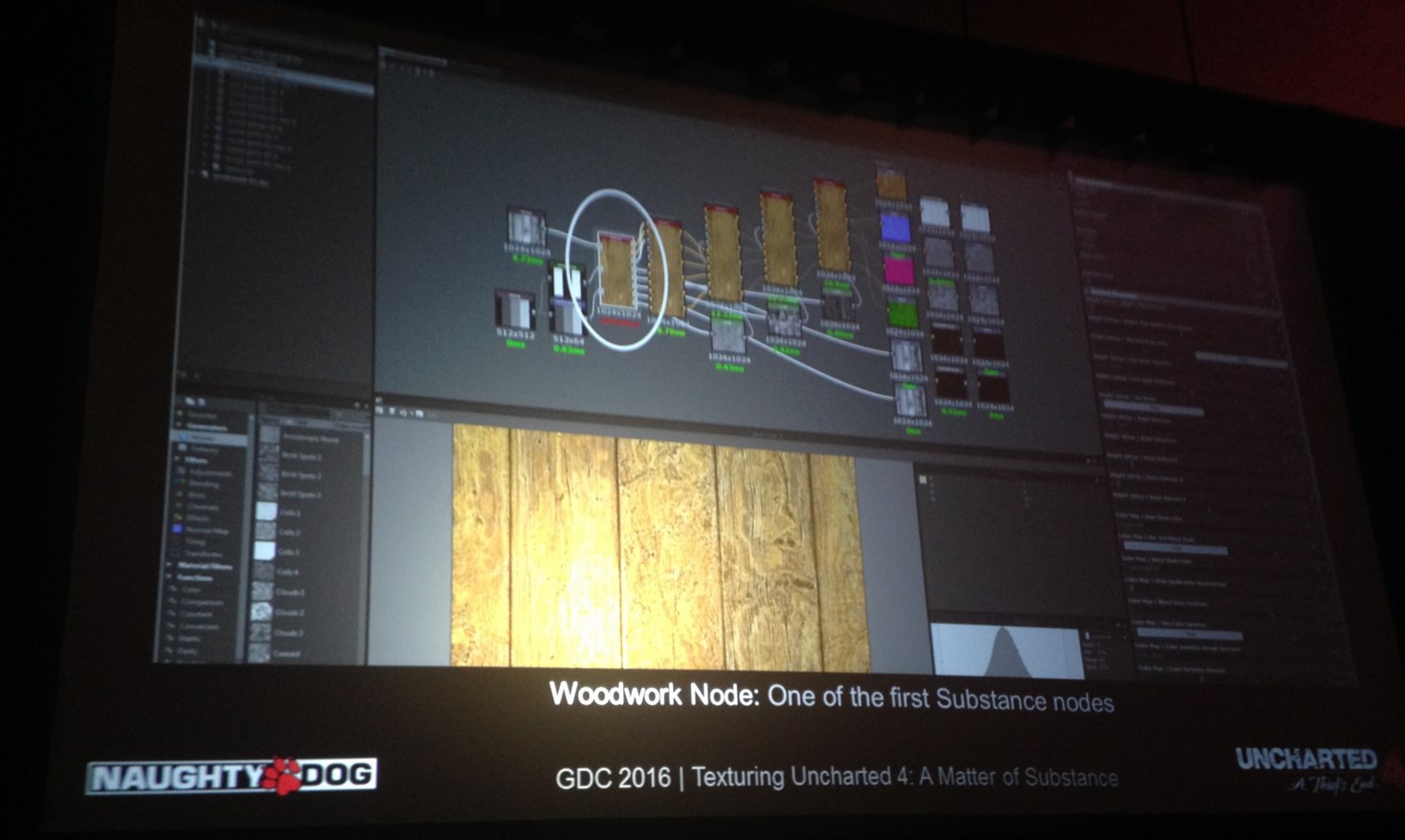Adjust the lowest Color Map slider in properties
Screen dimensions: 1405x840
click(1192, 633)
